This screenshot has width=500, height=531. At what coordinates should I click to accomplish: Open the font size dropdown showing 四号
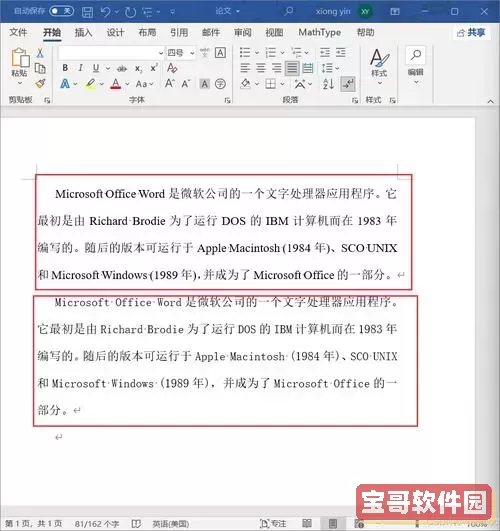pos(192,53)
